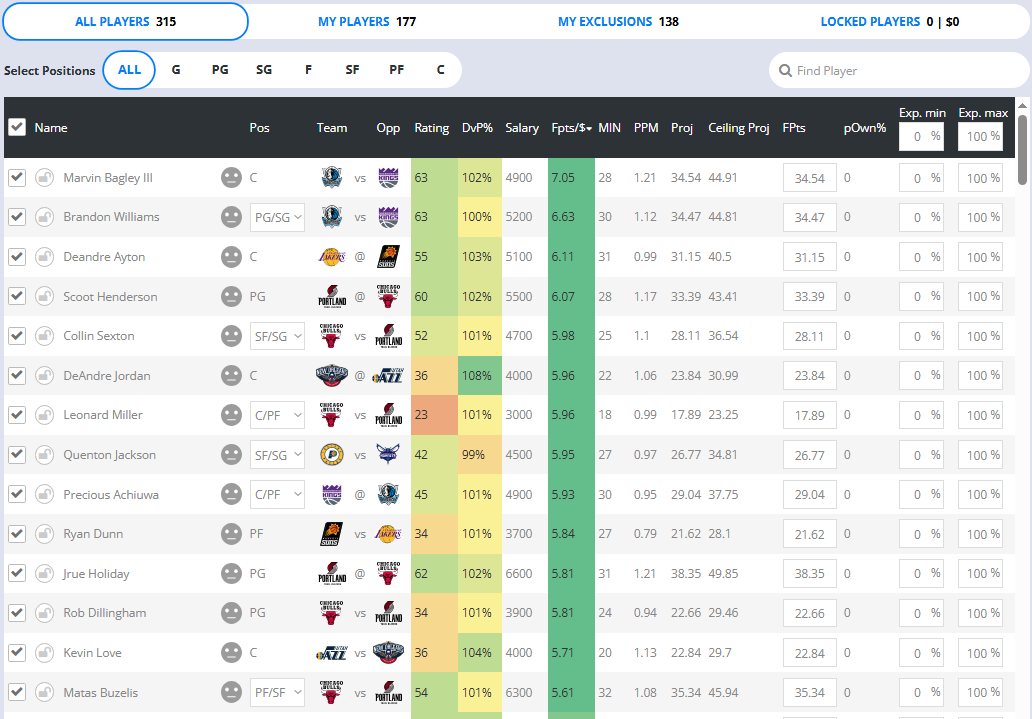1032x719 pixels.
Task: Click the neutral face icon for Deandre Ayton
Action: click(231, 257)
